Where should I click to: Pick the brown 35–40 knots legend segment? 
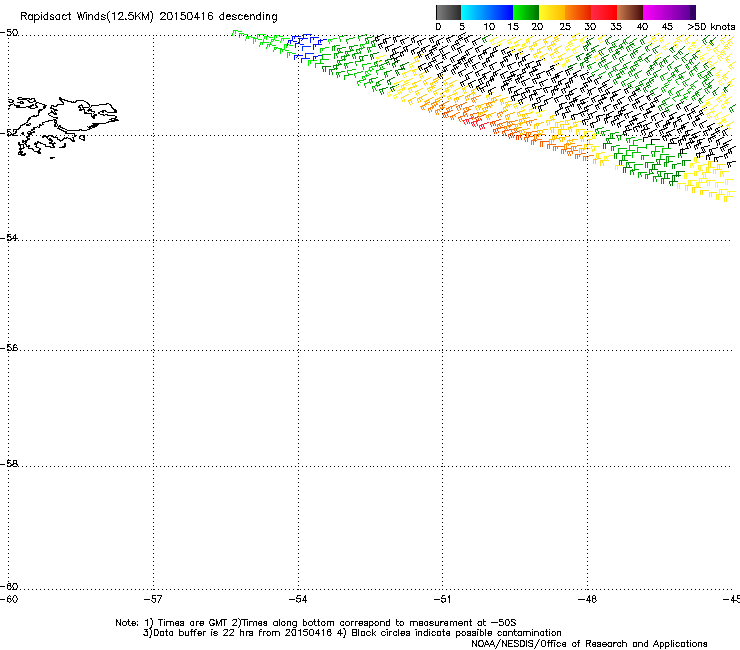pos(630,12)
